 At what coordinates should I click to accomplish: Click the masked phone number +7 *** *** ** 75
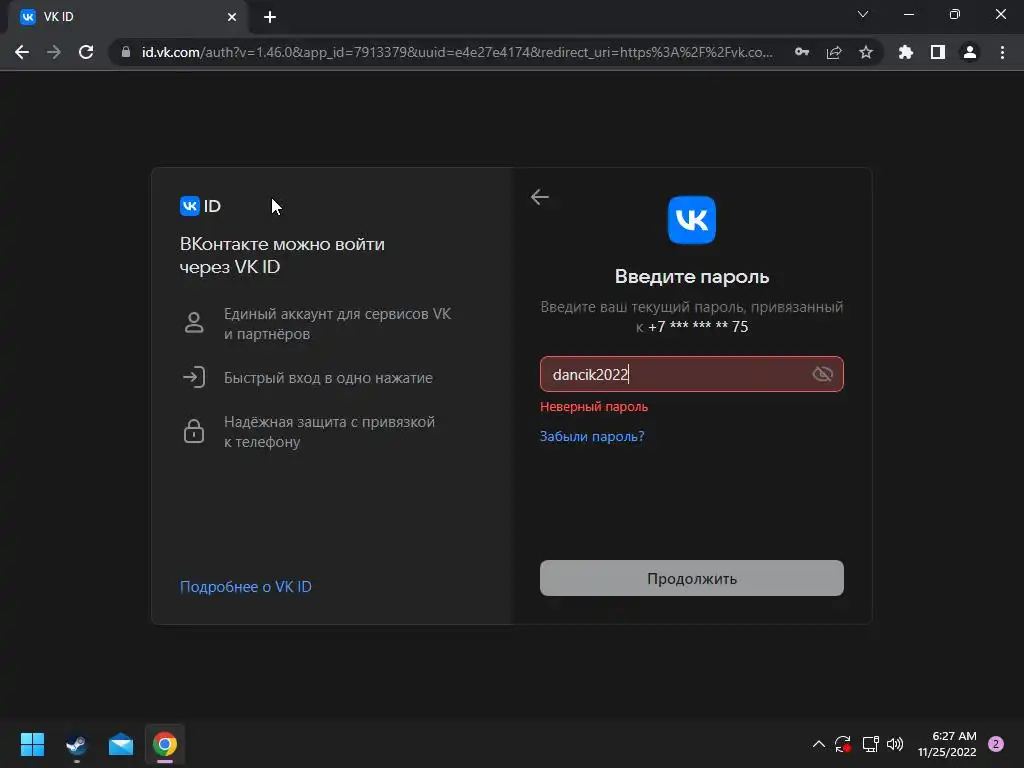[697, 327]
